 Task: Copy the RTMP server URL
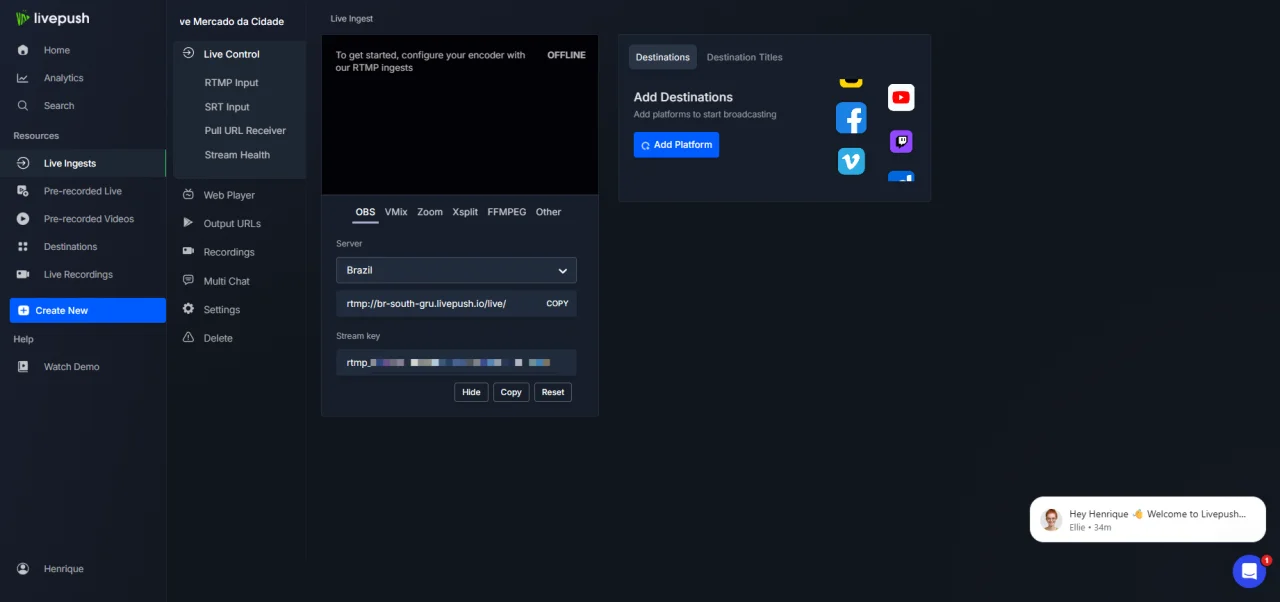pyautogui.click(x=557, y=303)
